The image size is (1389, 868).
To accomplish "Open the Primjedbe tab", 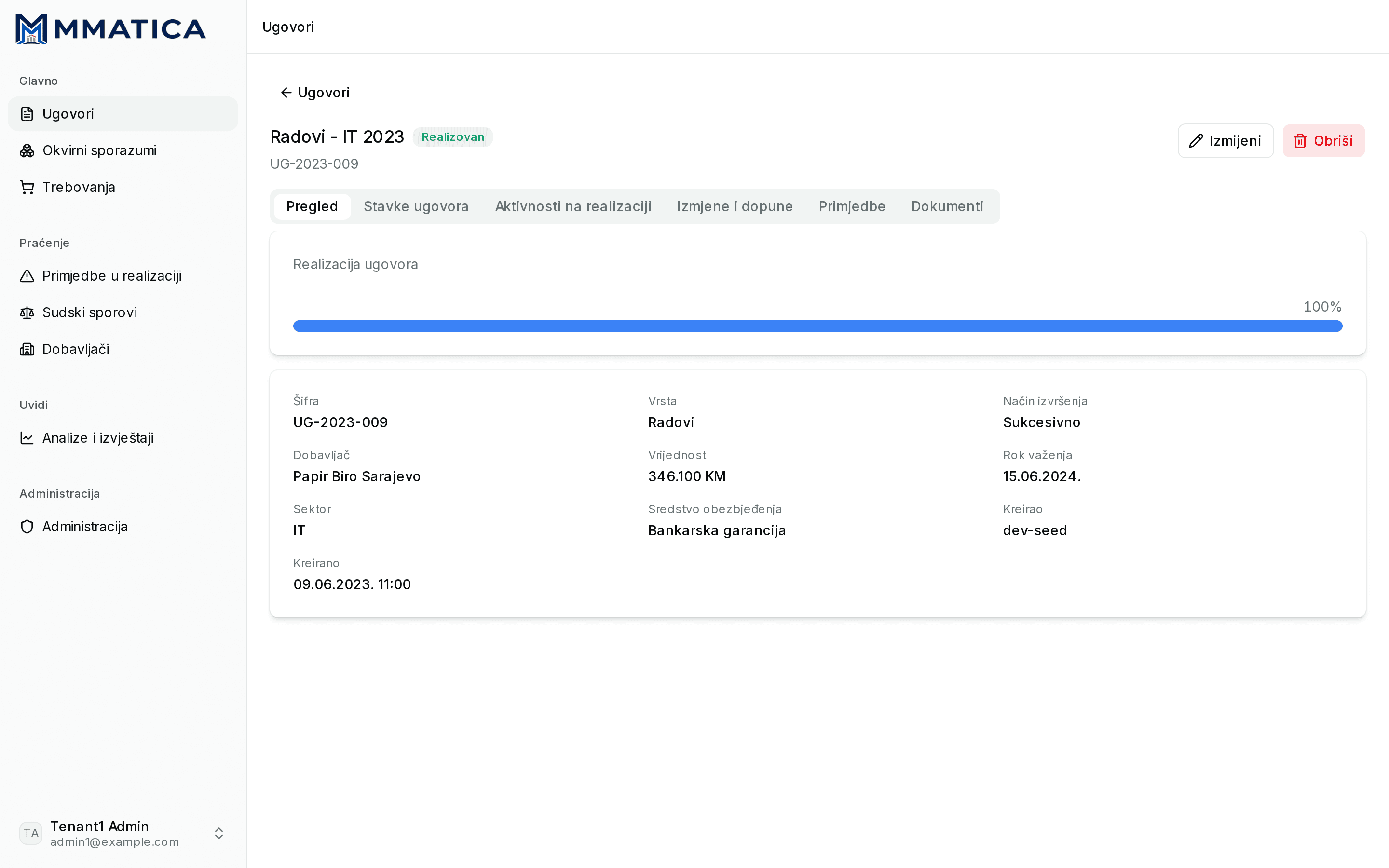I will (x=852, y=207).
